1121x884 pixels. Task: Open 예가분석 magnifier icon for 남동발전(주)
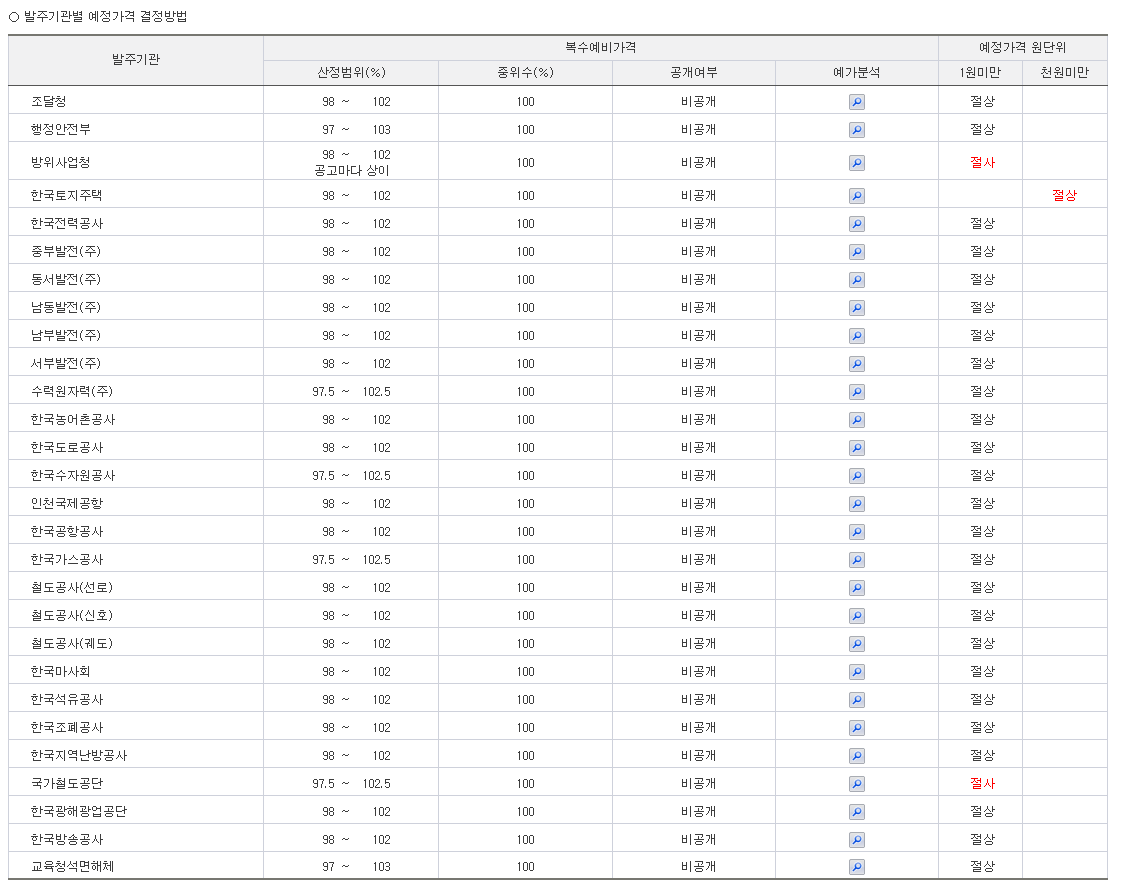(x=856, y=308)
